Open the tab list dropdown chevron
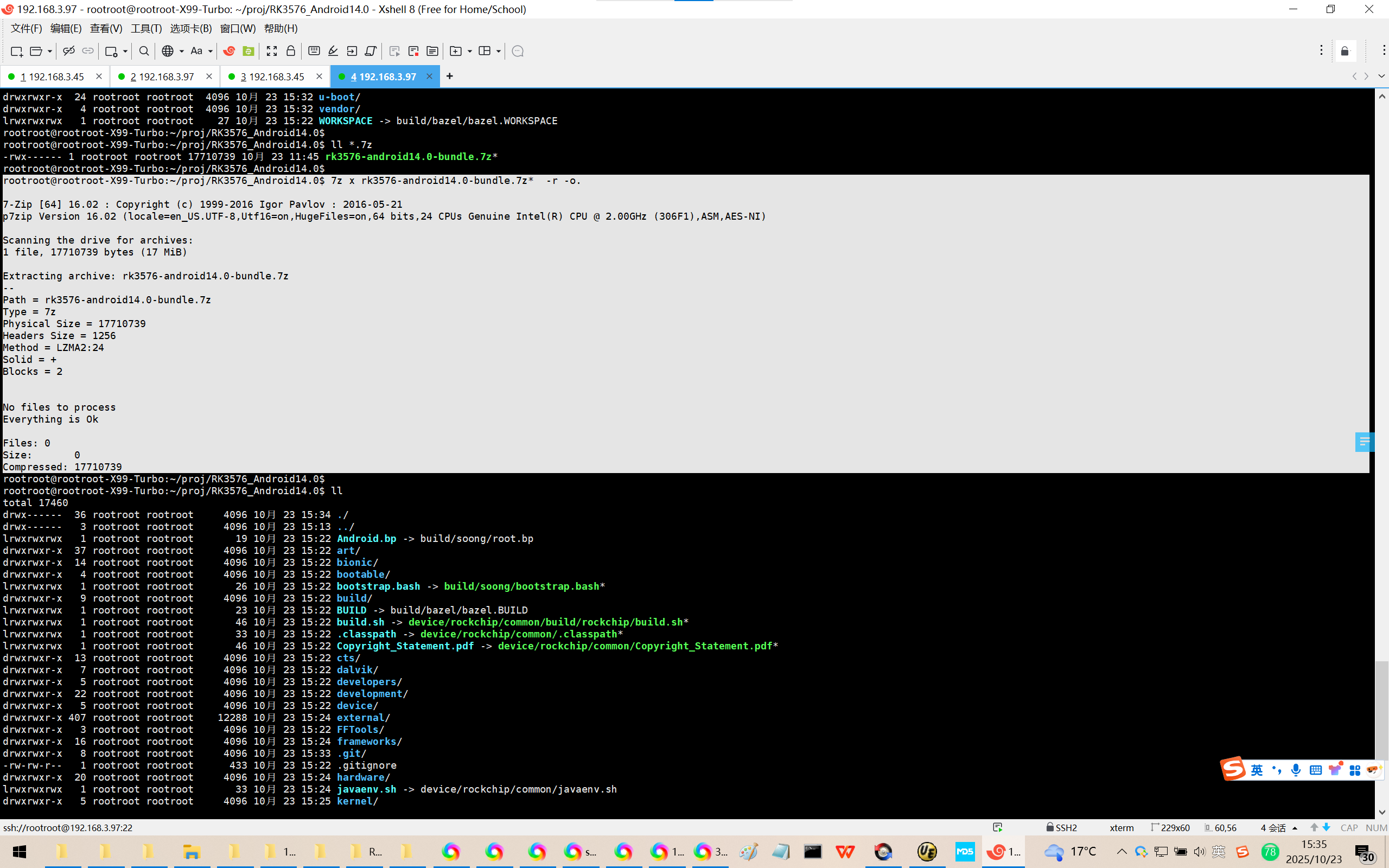 coord(1381,76)
